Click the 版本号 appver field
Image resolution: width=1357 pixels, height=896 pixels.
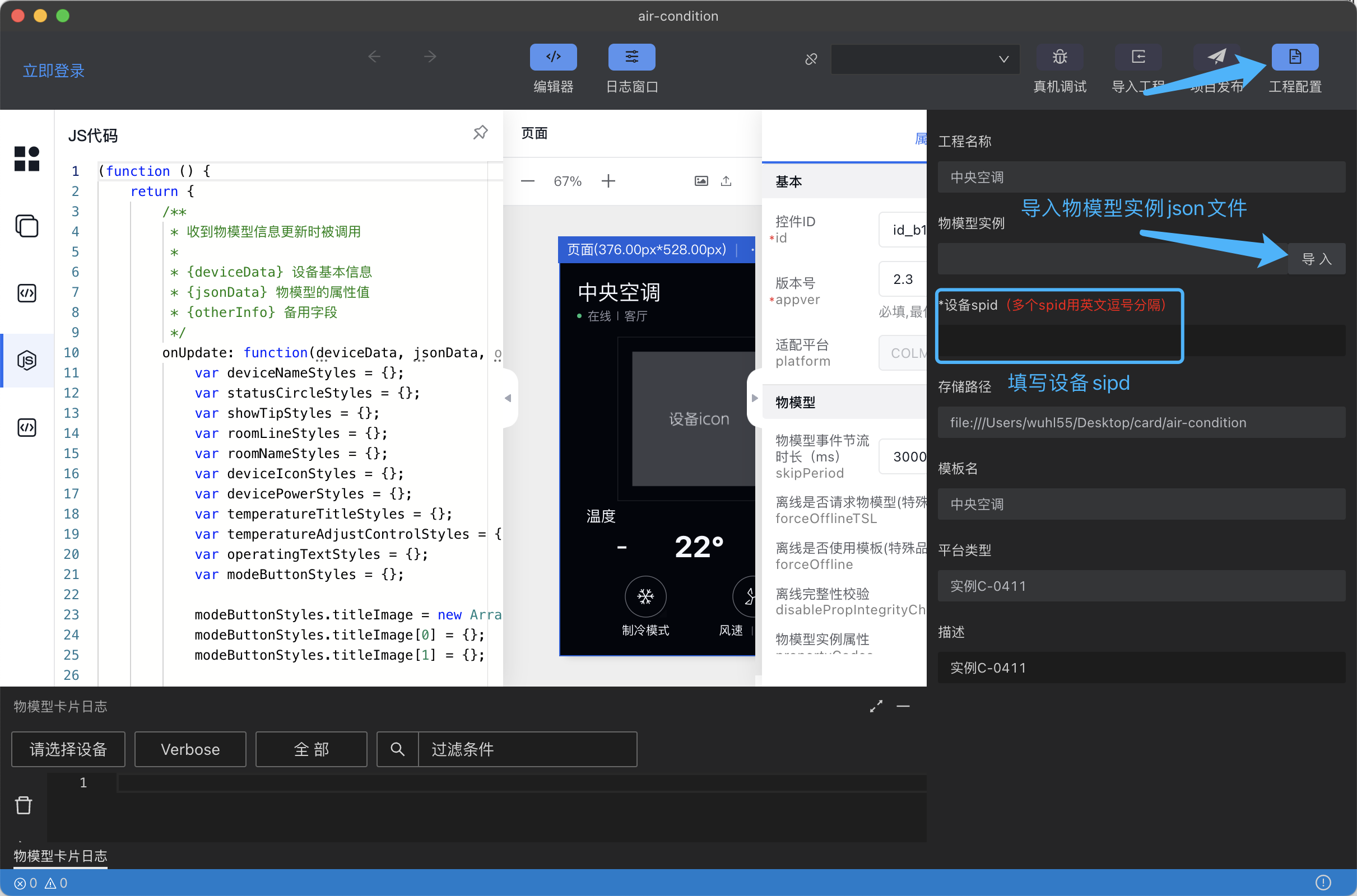[x=903, y=279]
